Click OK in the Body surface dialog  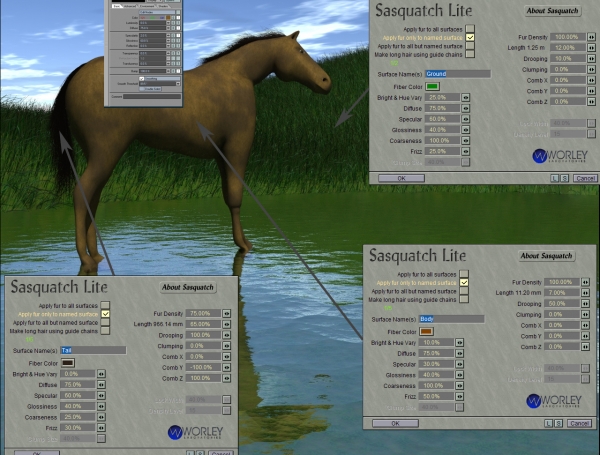395,423
